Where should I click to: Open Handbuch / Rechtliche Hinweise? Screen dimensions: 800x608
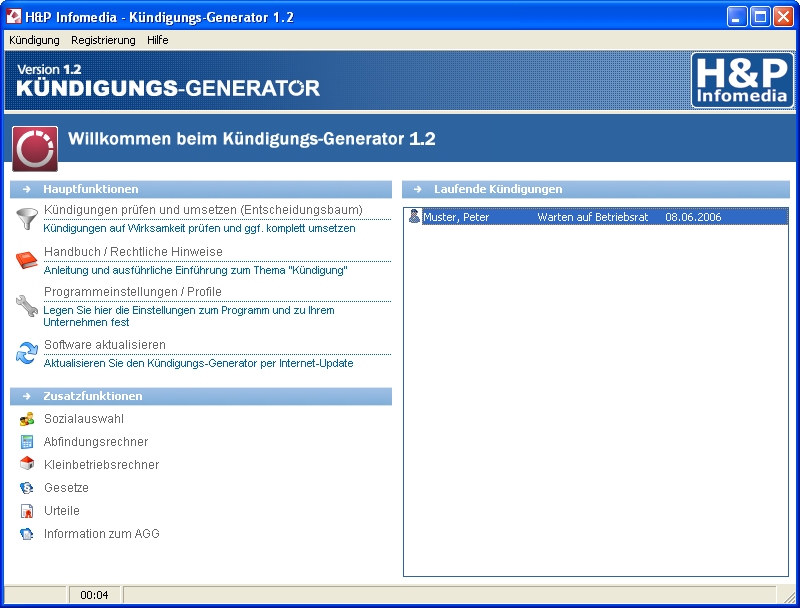pyautogui.click(x=133, y=251)
